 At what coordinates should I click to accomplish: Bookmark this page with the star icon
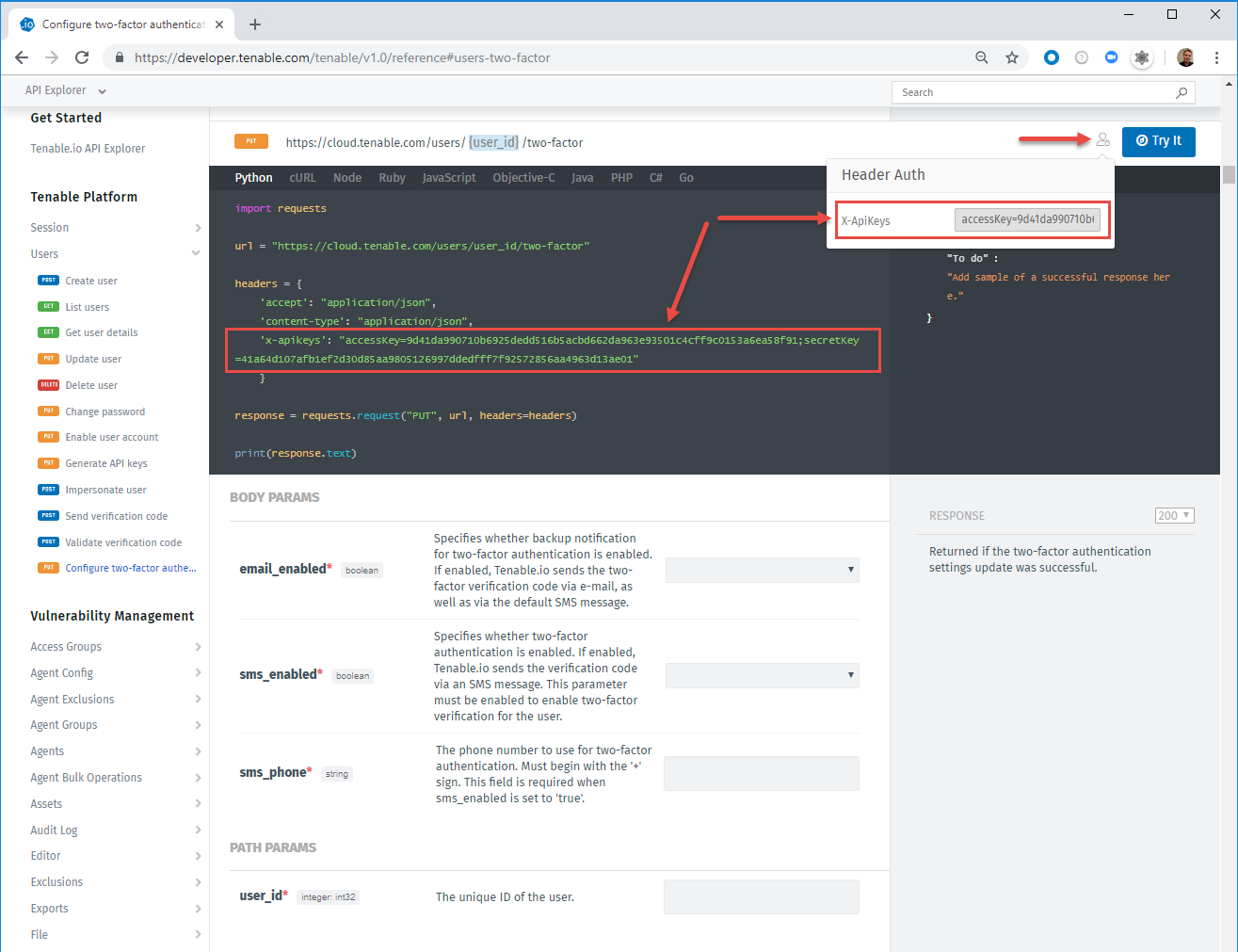pos(1012,57)
